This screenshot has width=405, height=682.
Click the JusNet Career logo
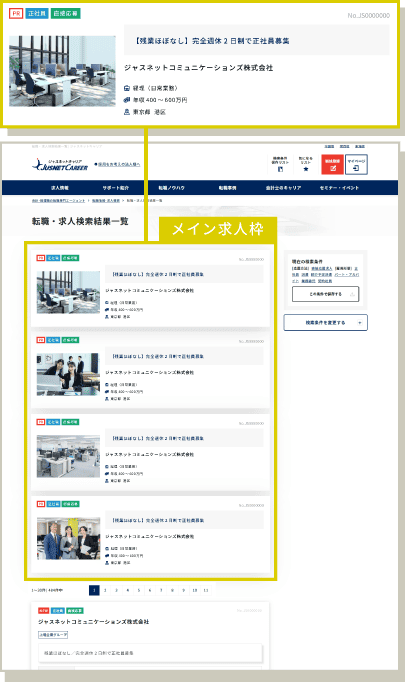(x=60, y=164)
